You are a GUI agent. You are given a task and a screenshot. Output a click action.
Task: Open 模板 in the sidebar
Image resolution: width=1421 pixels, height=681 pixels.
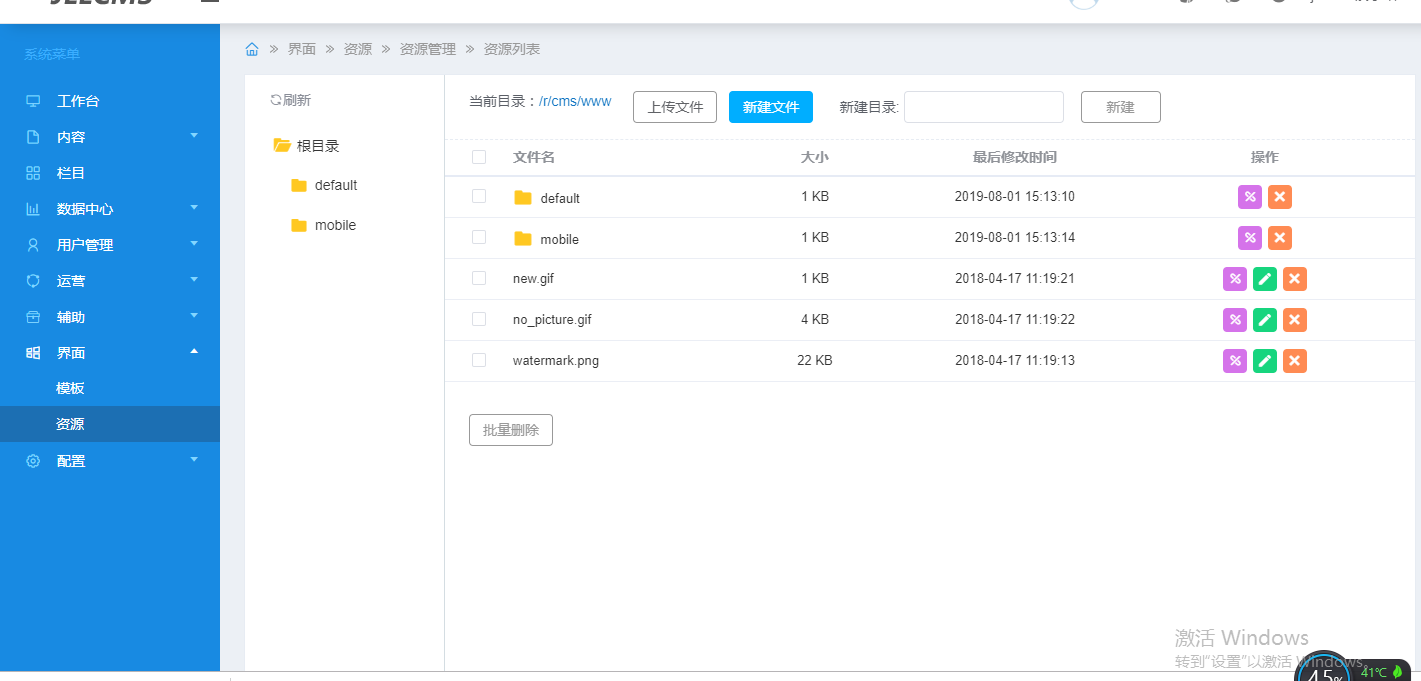70,388
